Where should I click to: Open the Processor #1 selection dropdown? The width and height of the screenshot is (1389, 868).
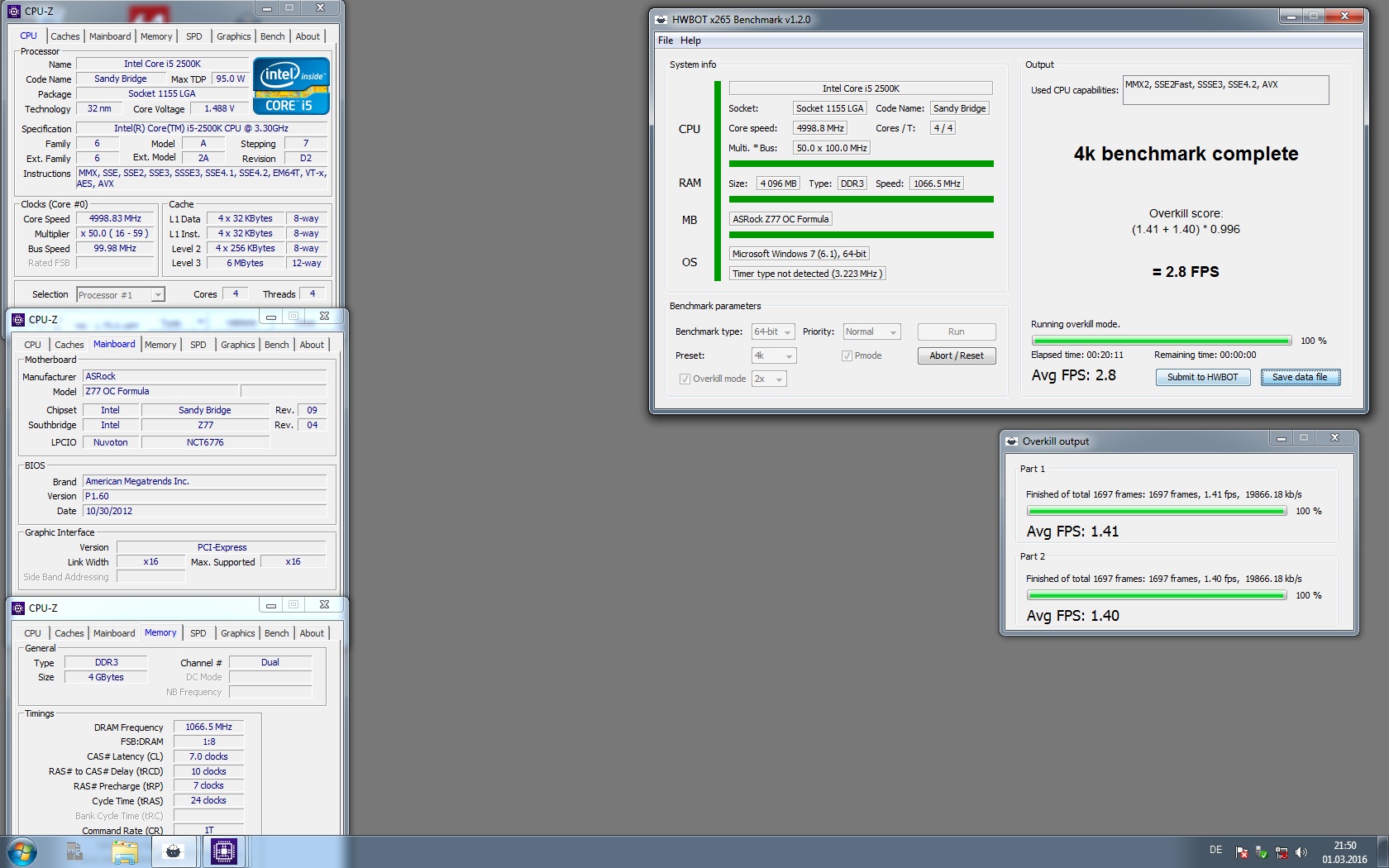(121, 295)
